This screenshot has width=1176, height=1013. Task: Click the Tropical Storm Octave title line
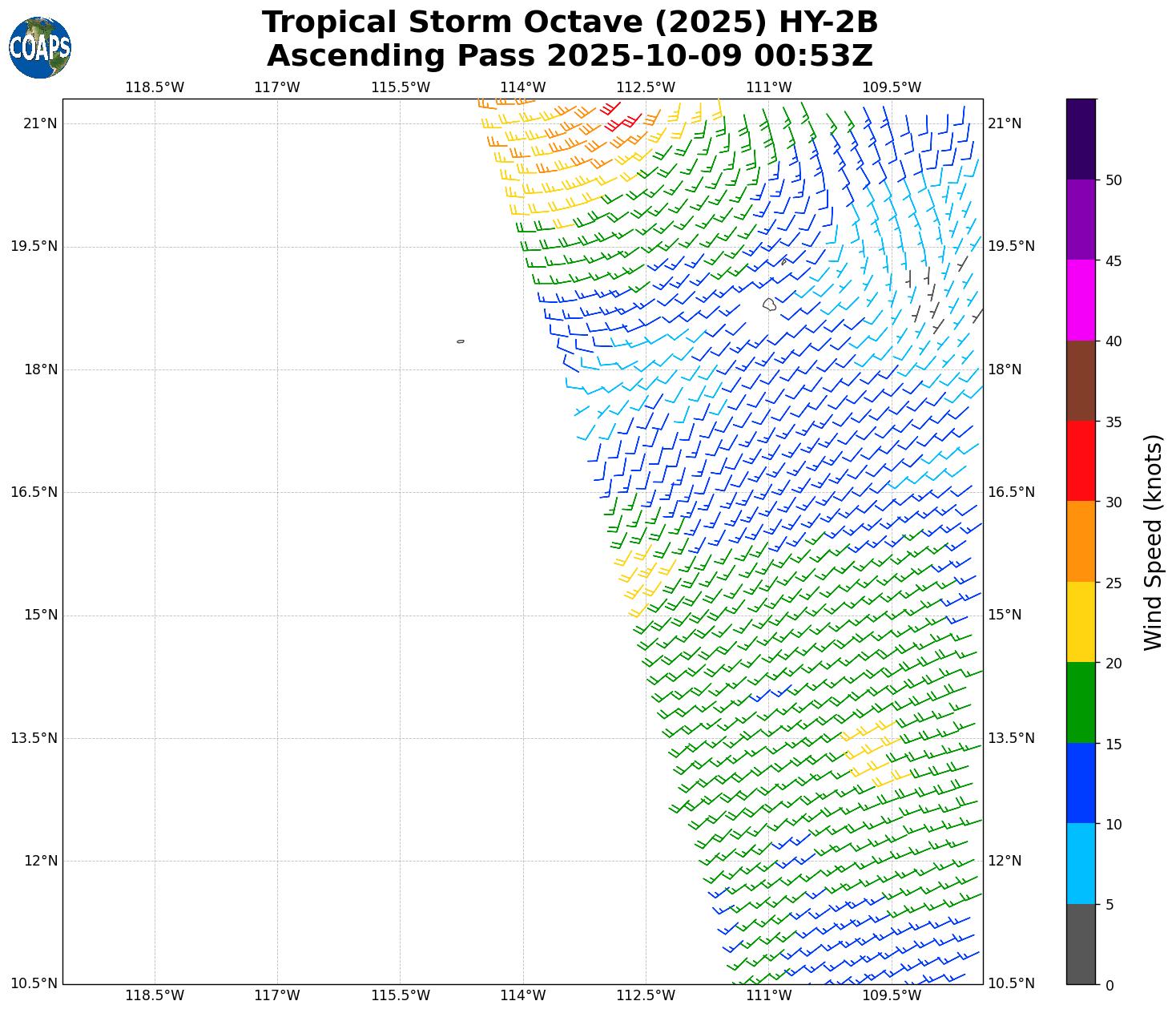click(x=570, y=22)
